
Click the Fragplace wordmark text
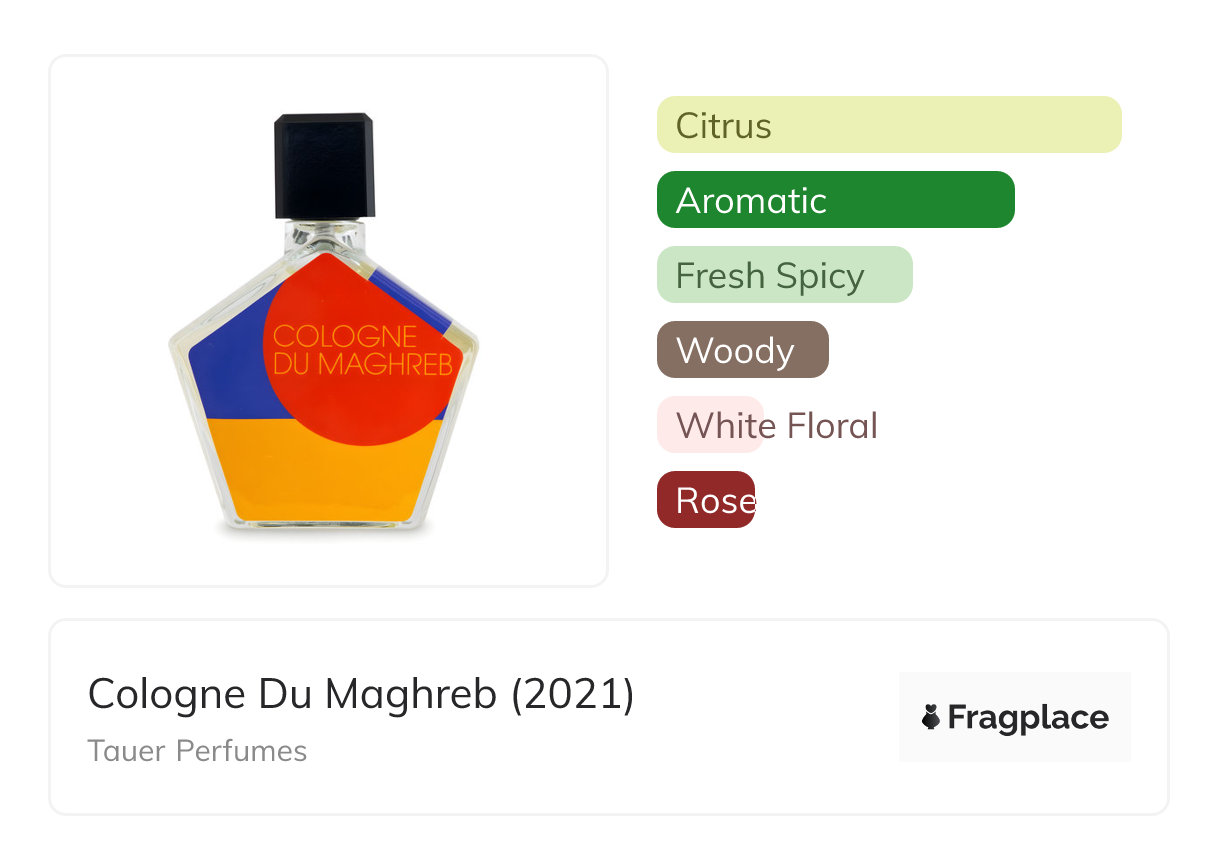pyautogui.click(x=1028, y=718)
